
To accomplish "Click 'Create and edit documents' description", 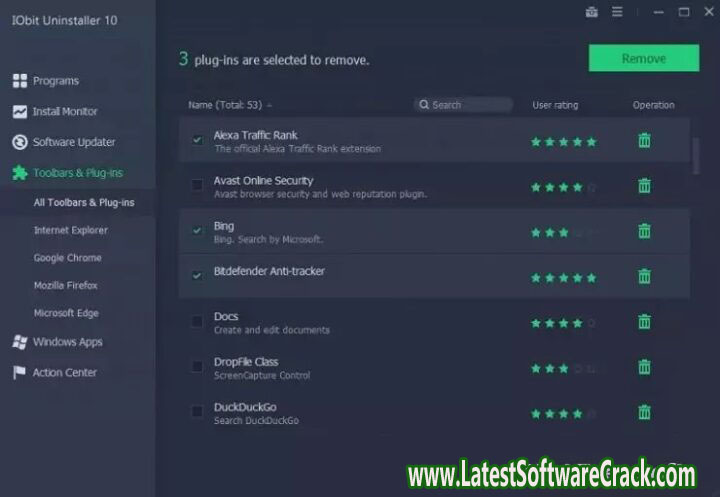I will coord(271,330).
